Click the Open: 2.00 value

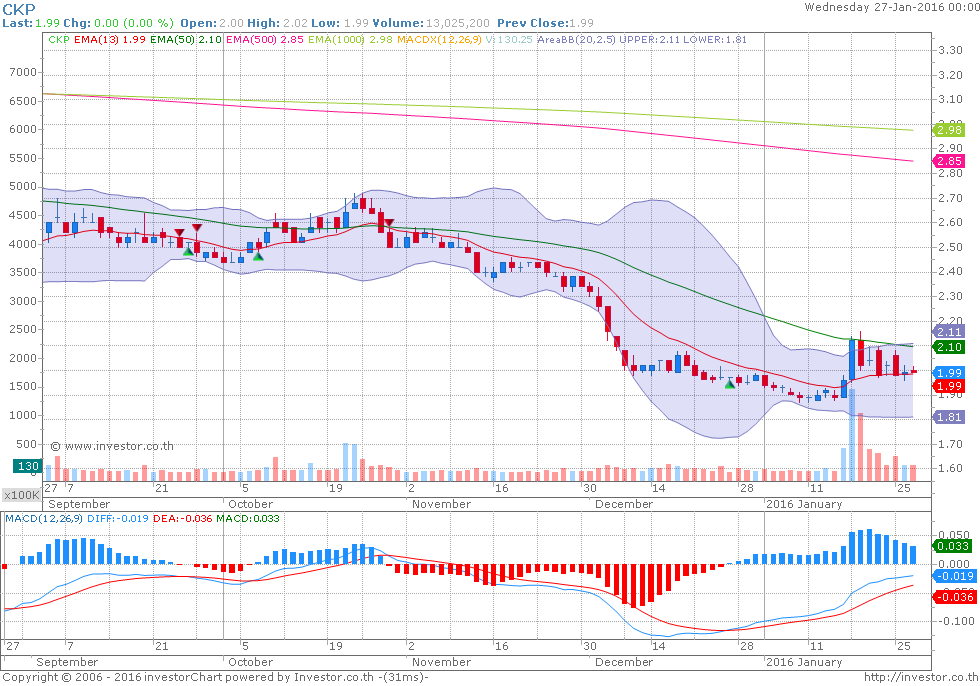pyautogui.click(x=212, y=23)
